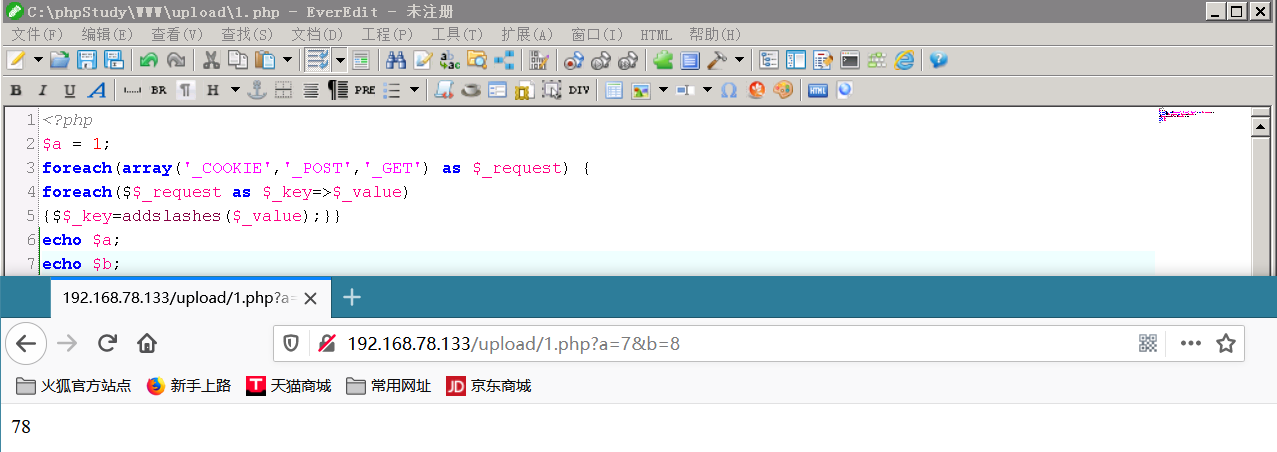This screenshot has width=1277, height=452.
Task: Click the Cut scissors icon
Action: (210, 60)
